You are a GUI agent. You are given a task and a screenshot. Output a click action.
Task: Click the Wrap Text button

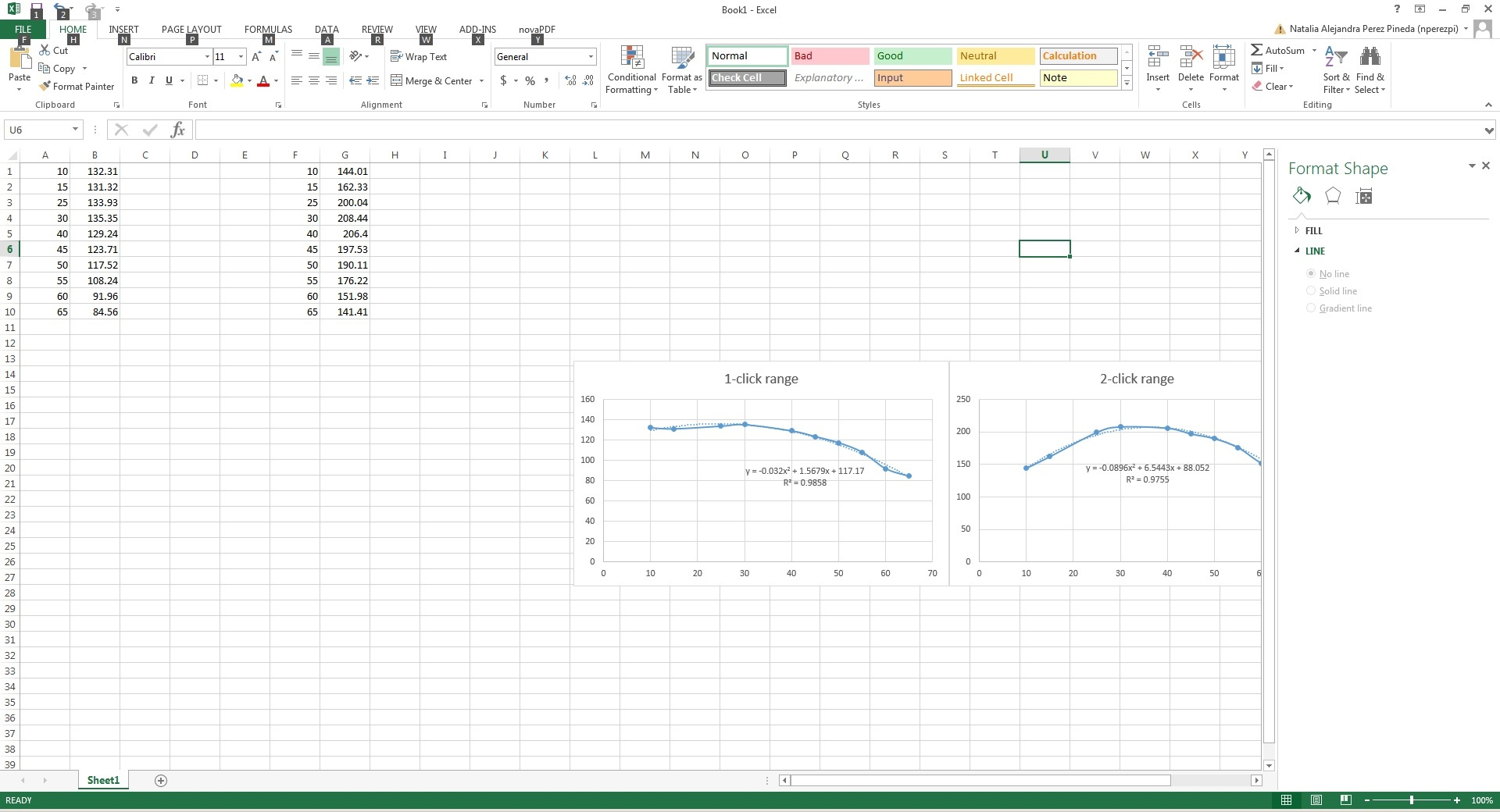419,57
